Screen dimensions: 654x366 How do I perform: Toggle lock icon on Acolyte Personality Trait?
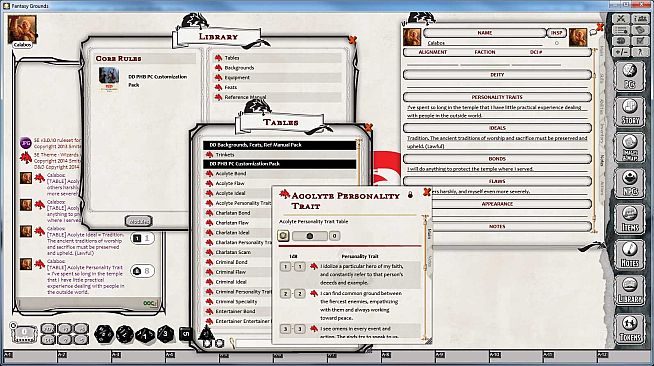(410, 195)
